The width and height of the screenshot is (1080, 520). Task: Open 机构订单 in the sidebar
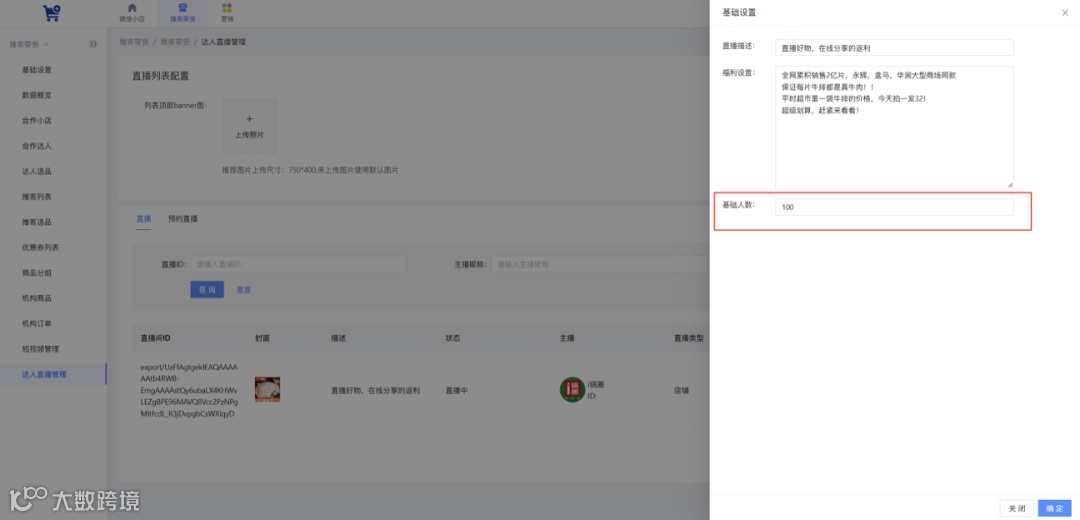point(37,324)
